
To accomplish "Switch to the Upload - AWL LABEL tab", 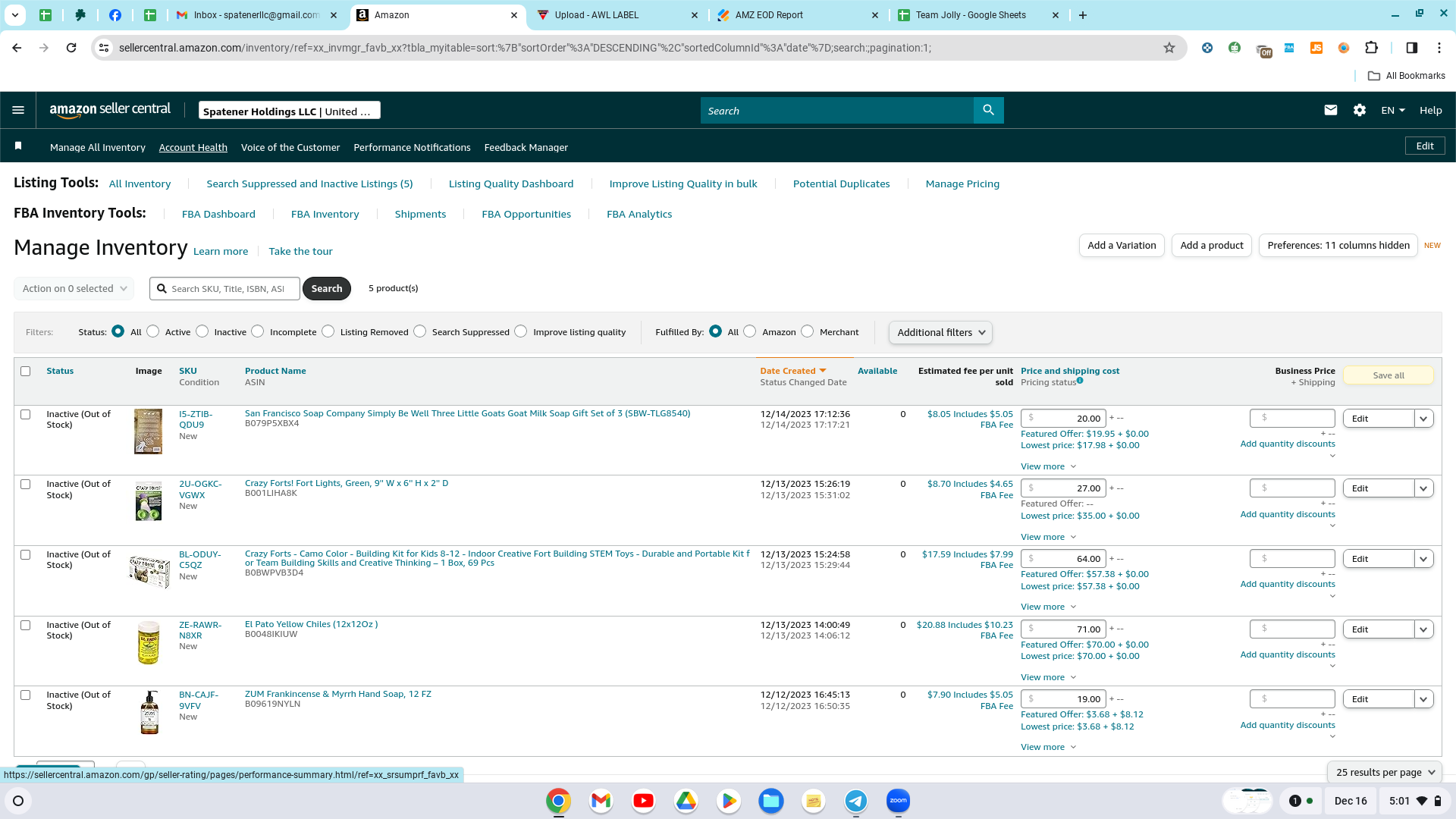I will [x=617, y=15].
